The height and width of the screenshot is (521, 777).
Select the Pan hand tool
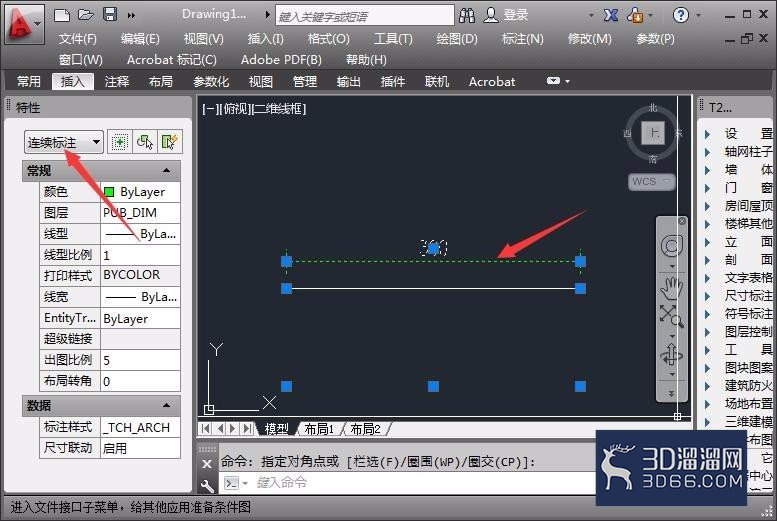tap(671, 288)
